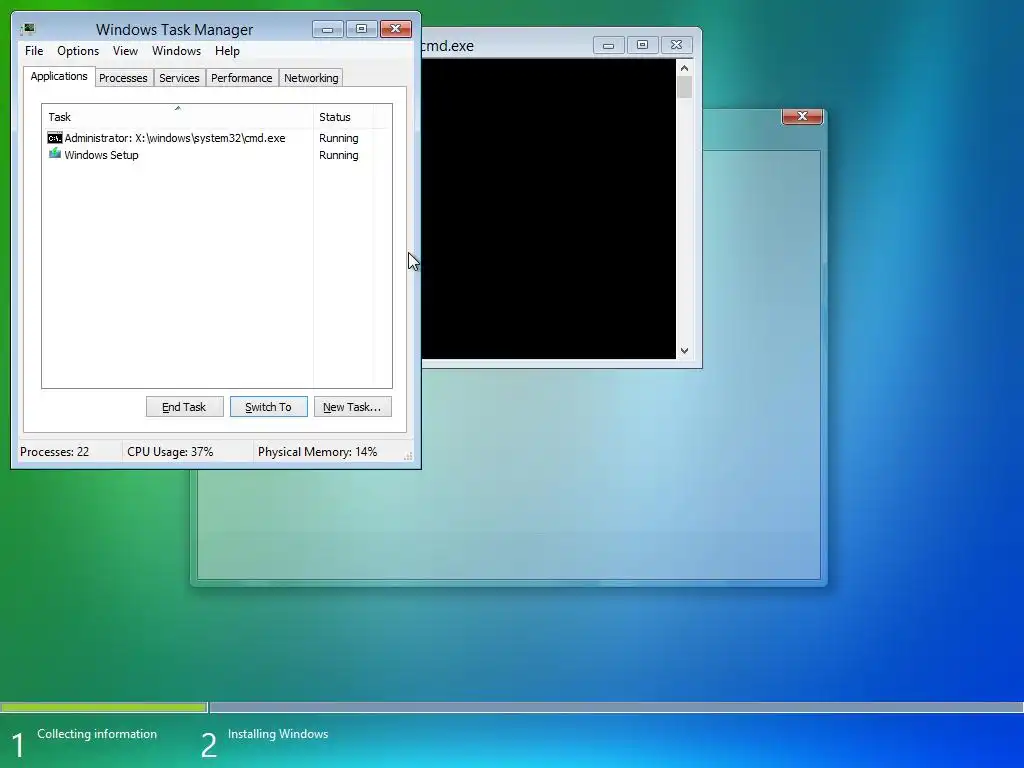Minimize the cmd.exe window
The height and width of the screenshot is (768, 1024).
pyautogui.click(x=608, y=45)
